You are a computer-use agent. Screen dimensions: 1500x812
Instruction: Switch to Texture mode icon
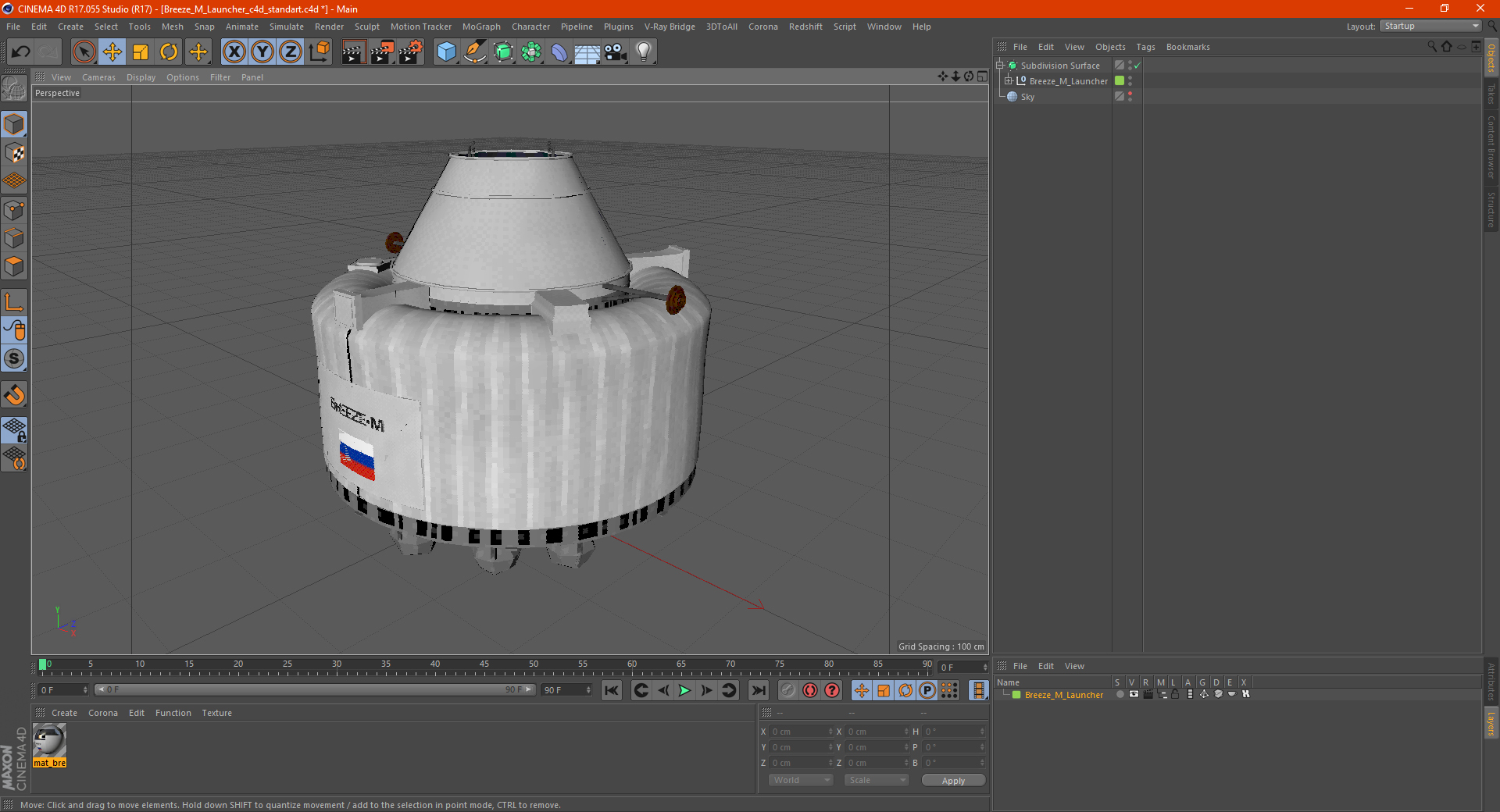(14, 153)
